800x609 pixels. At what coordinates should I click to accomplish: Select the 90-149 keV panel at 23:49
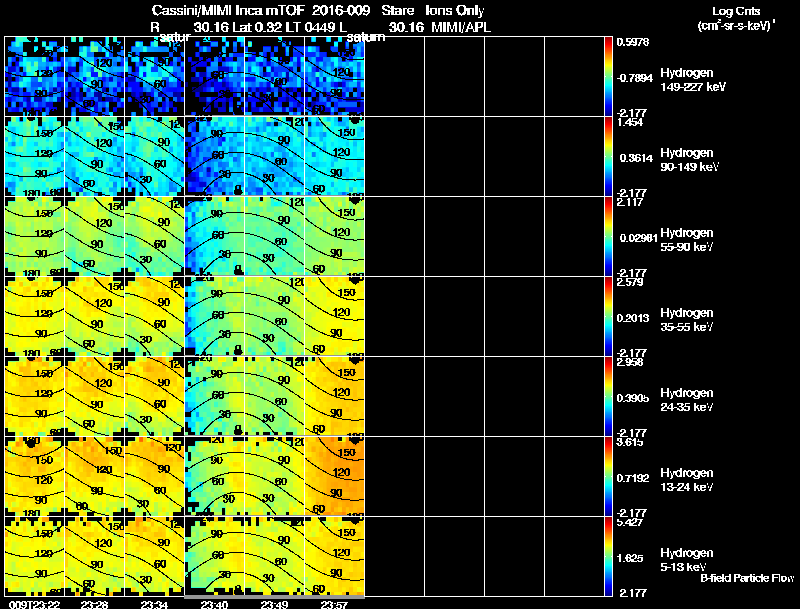275,156
